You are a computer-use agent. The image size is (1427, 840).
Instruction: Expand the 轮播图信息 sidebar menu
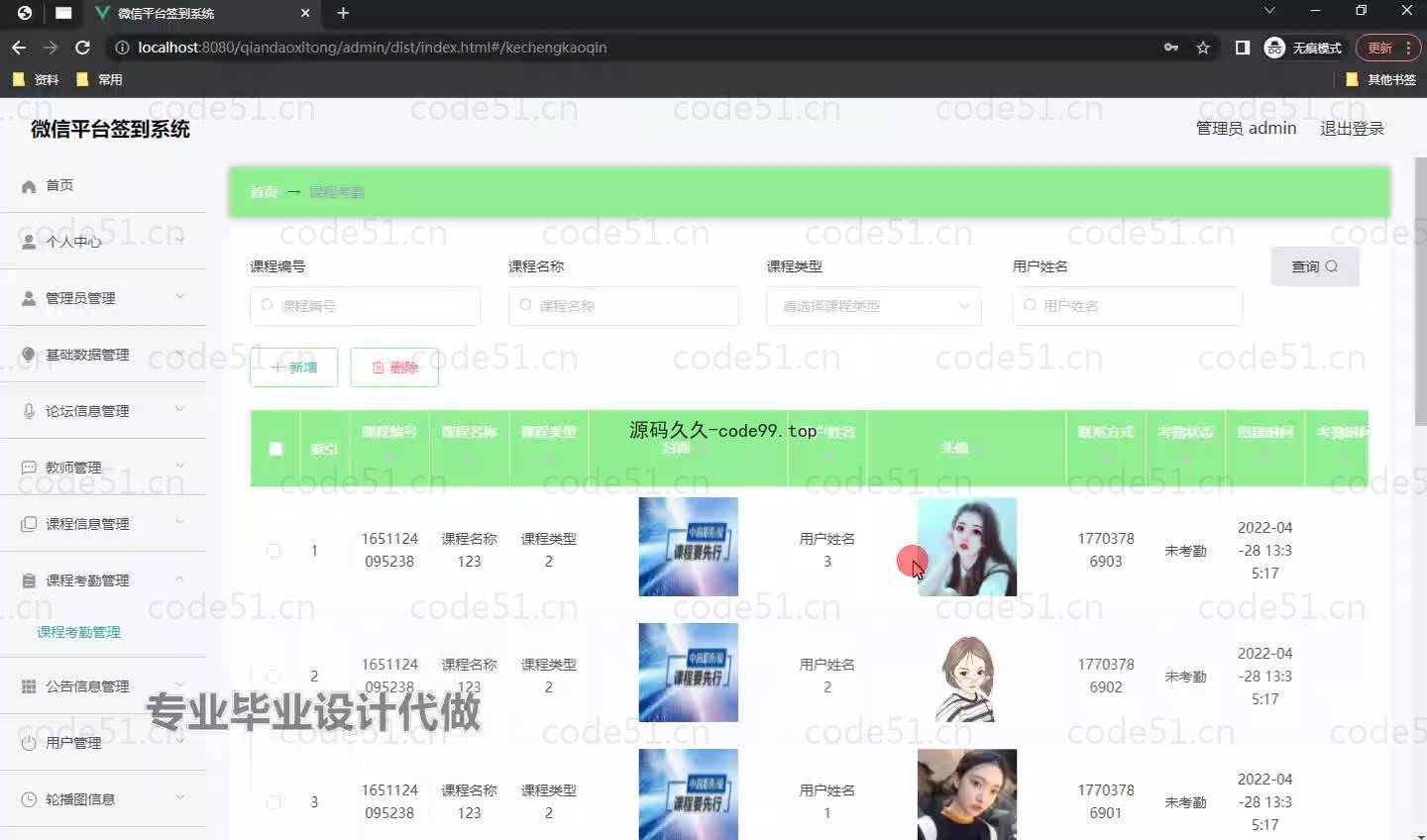[179, 798]
